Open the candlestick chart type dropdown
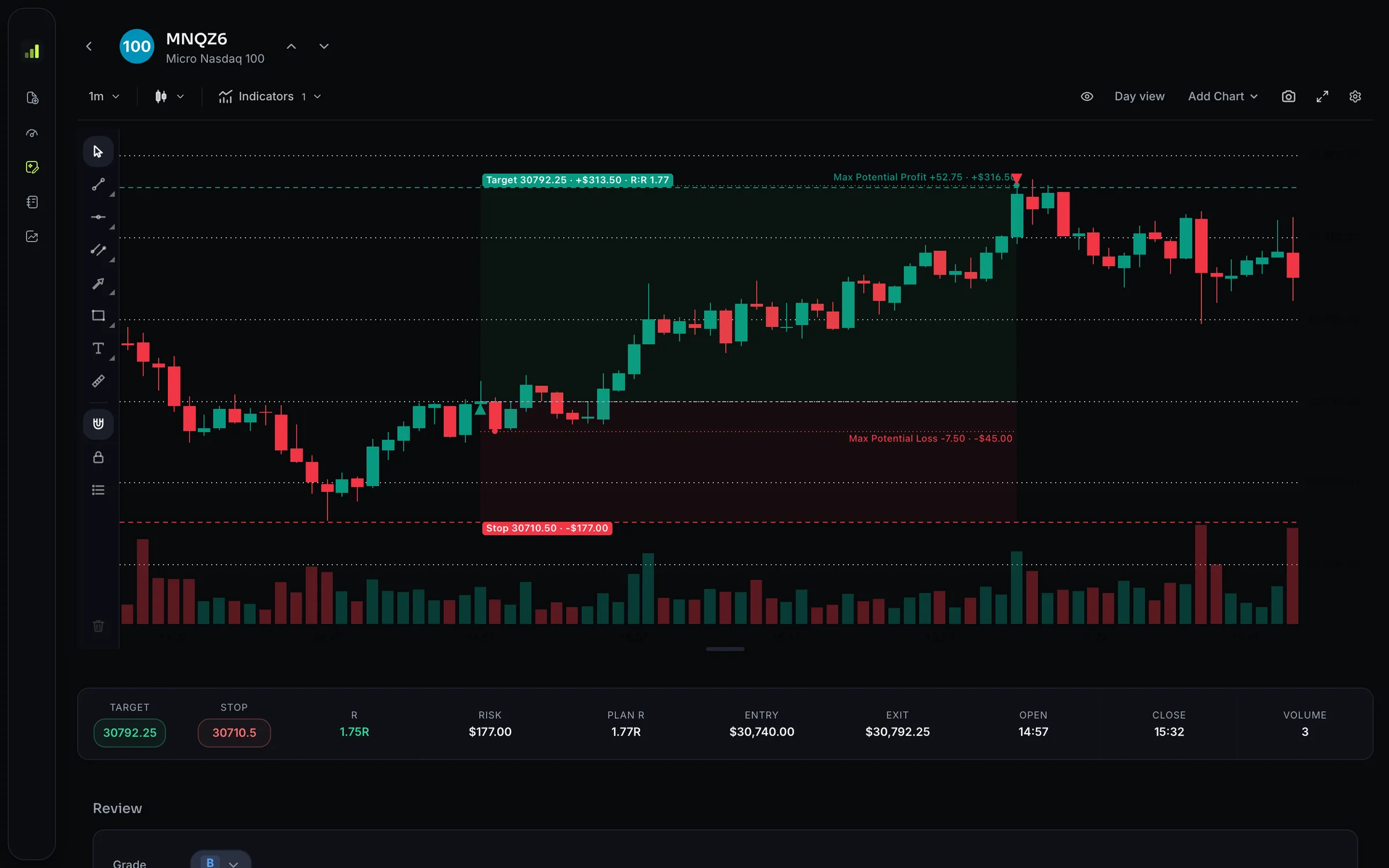This screenshot has width=1389, height=868. [169, 97]
